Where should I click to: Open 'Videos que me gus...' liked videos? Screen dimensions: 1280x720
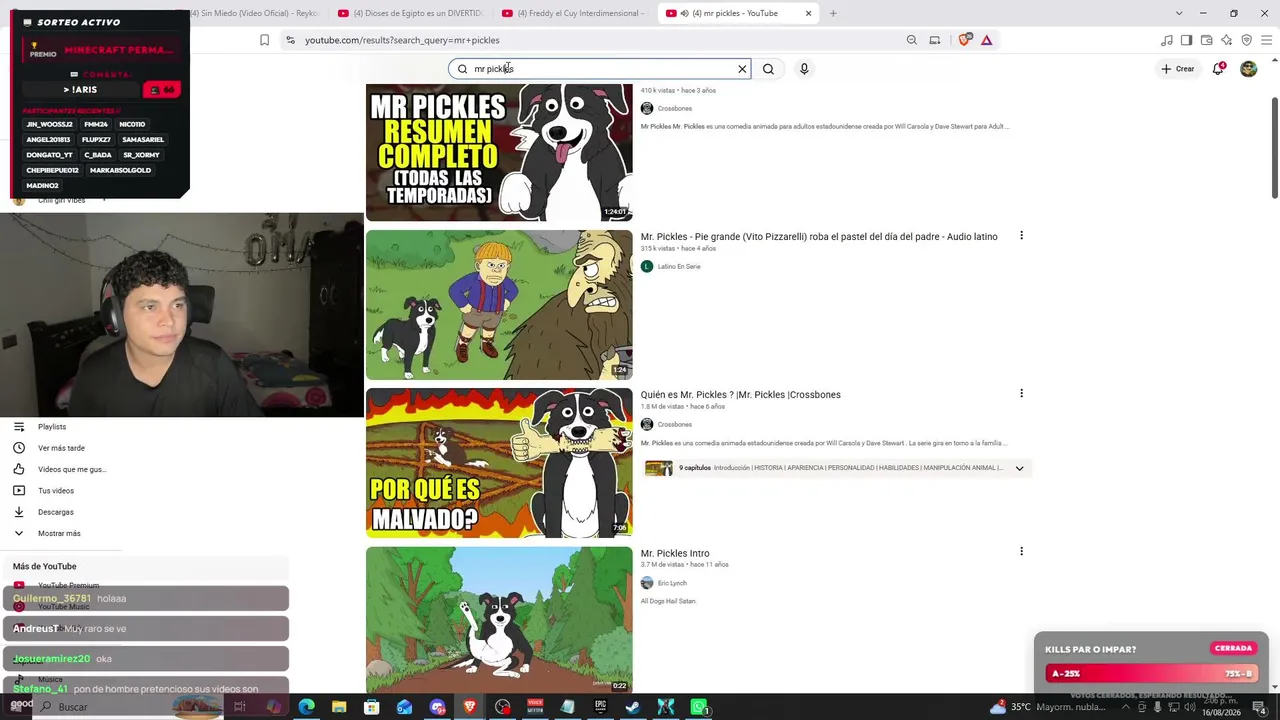pyautogui.click(x=71, y=470)
